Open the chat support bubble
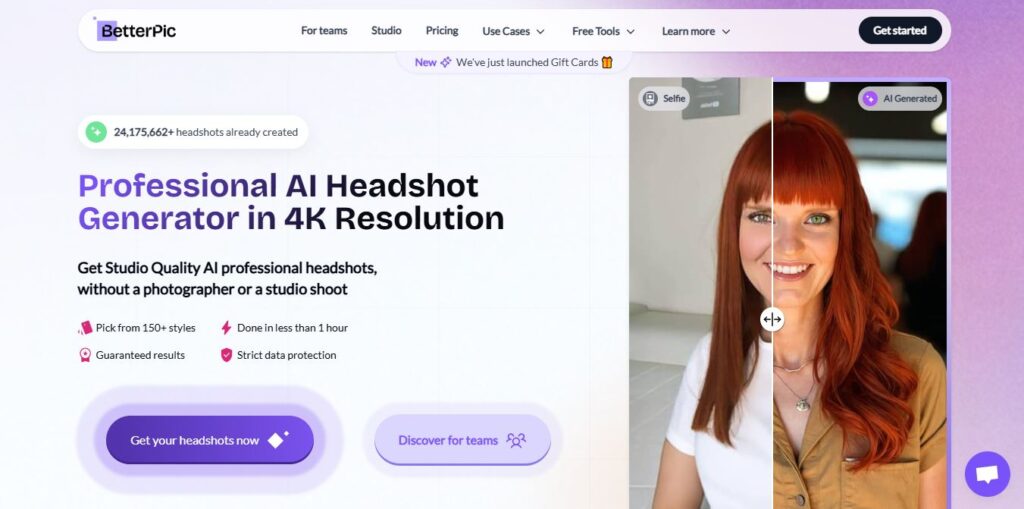Screen dimensions: 1024x509 click(986, 474)
